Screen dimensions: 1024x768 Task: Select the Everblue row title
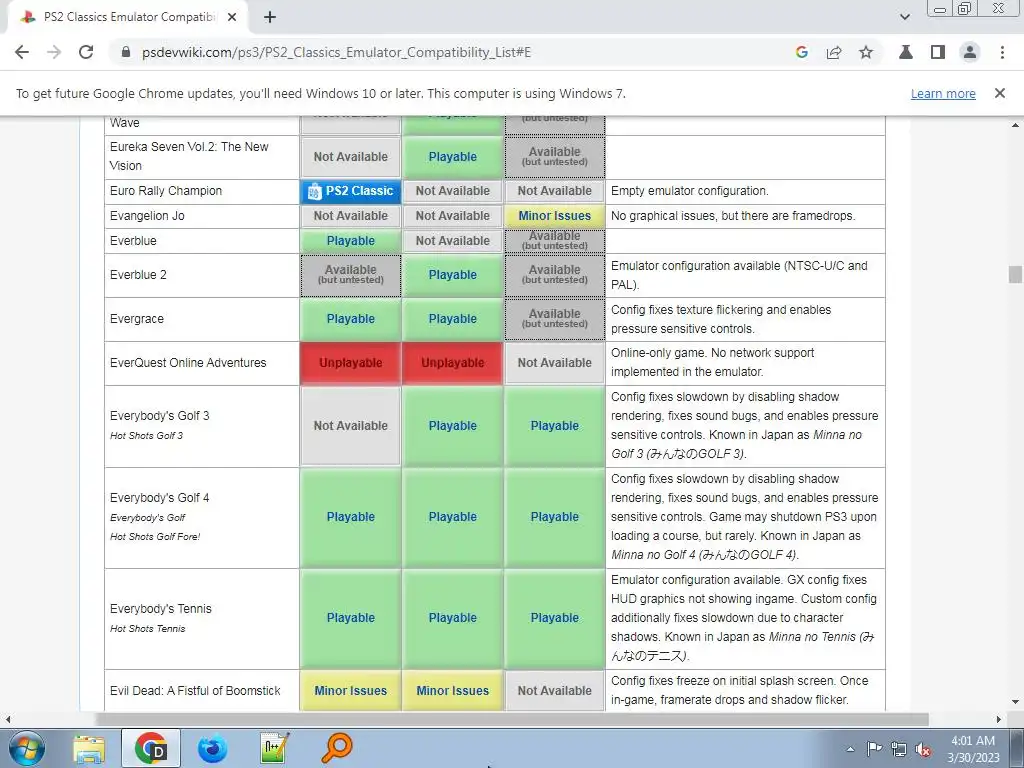coord(133,240)
